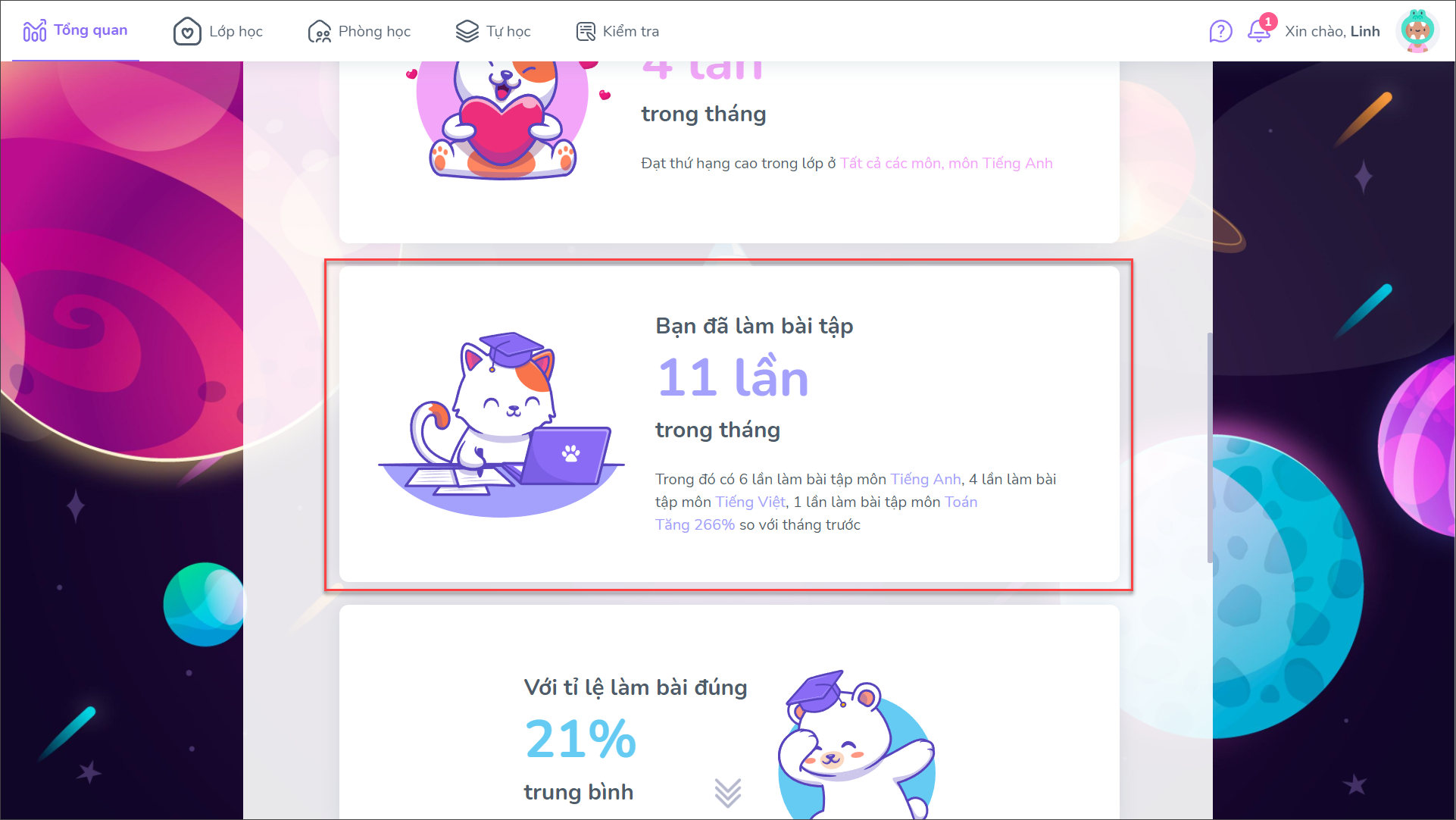The width and height of the screenshot is (1456, 820).
Task: Open notifications bell icon
Action: coord(1259,31)
